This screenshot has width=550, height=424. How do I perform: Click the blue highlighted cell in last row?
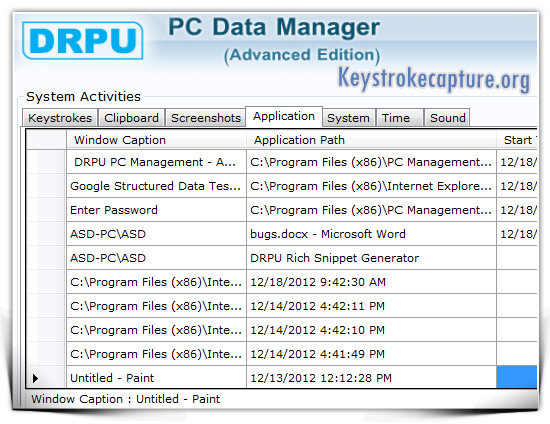tap(517, 377)
